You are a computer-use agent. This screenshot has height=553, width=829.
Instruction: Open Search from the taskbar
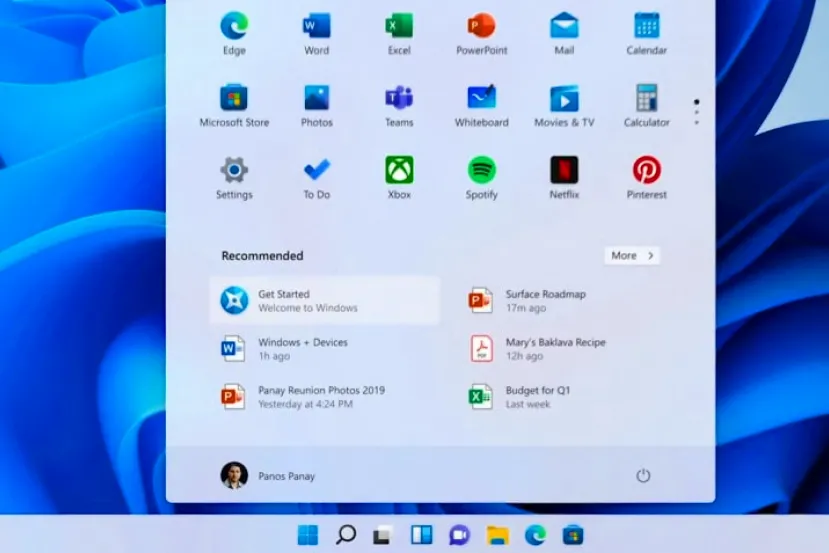point(346,535)
